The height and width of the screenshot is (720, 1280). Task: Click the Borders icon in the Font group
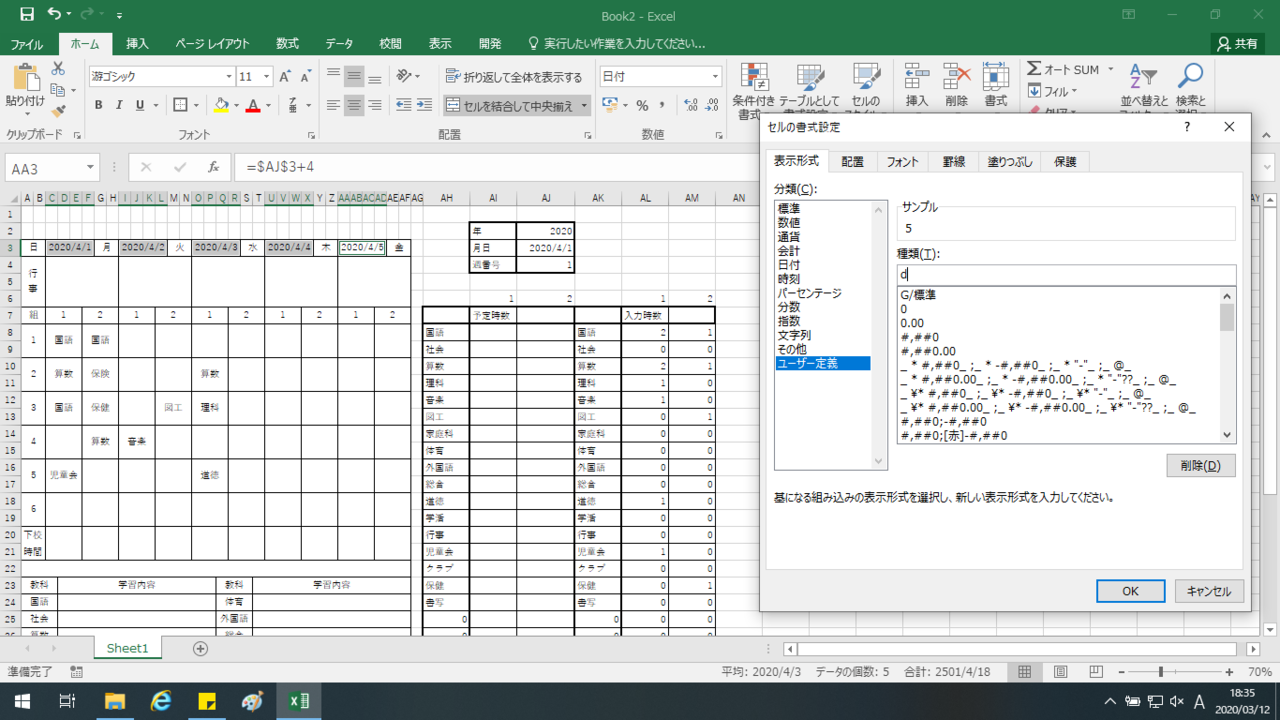tap(180, 105)
